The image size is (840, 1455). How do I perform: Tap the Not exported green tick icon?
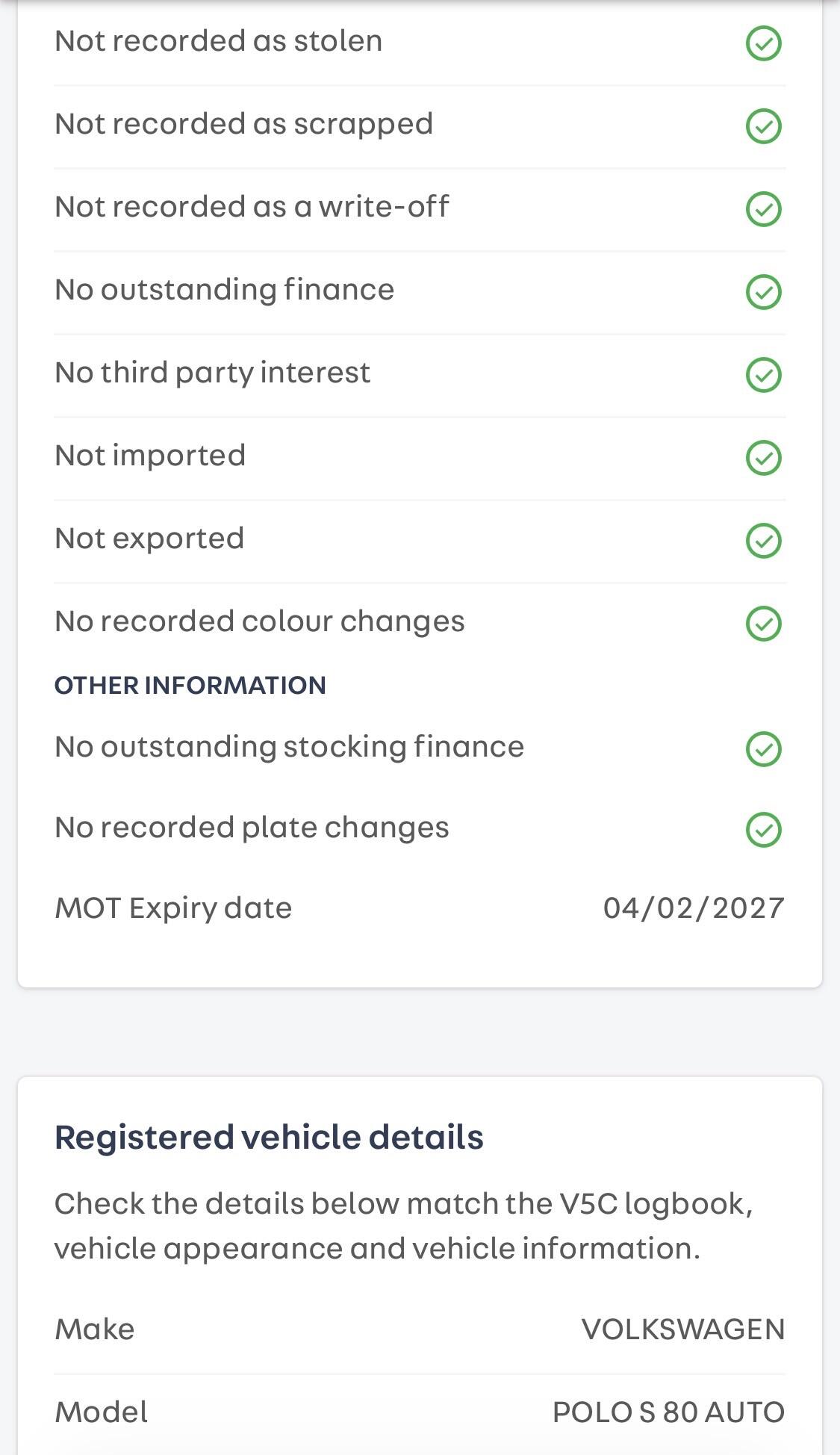point(763,541)
